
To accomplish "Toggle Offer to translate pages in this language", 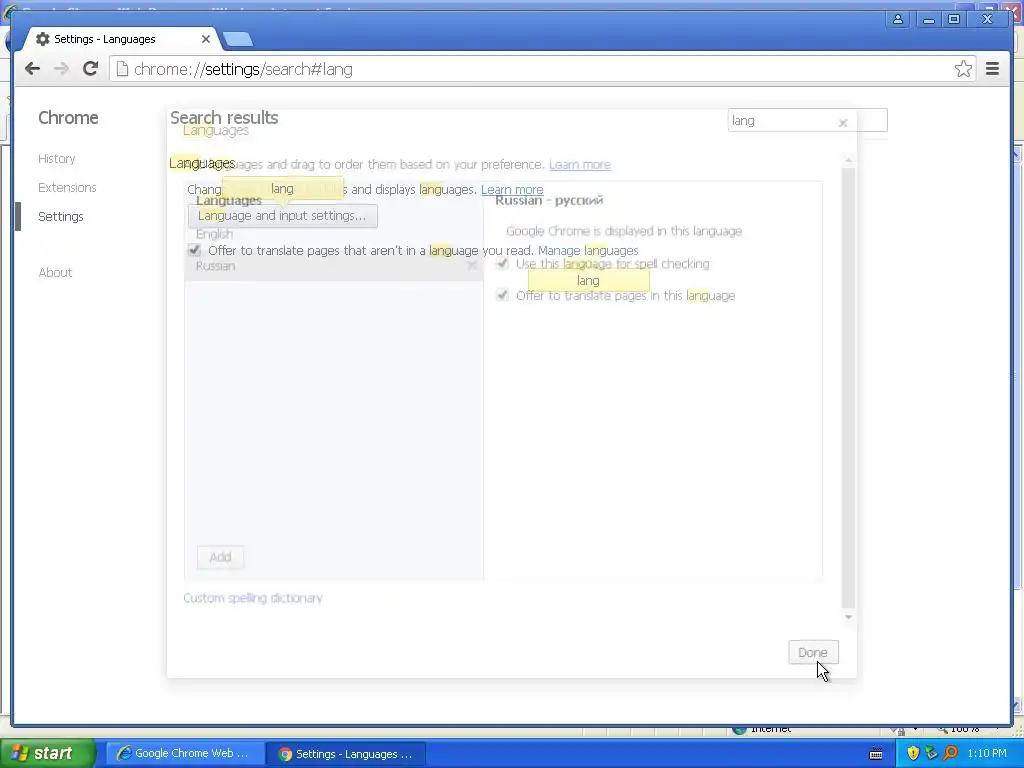I will [x=502, y=295].
